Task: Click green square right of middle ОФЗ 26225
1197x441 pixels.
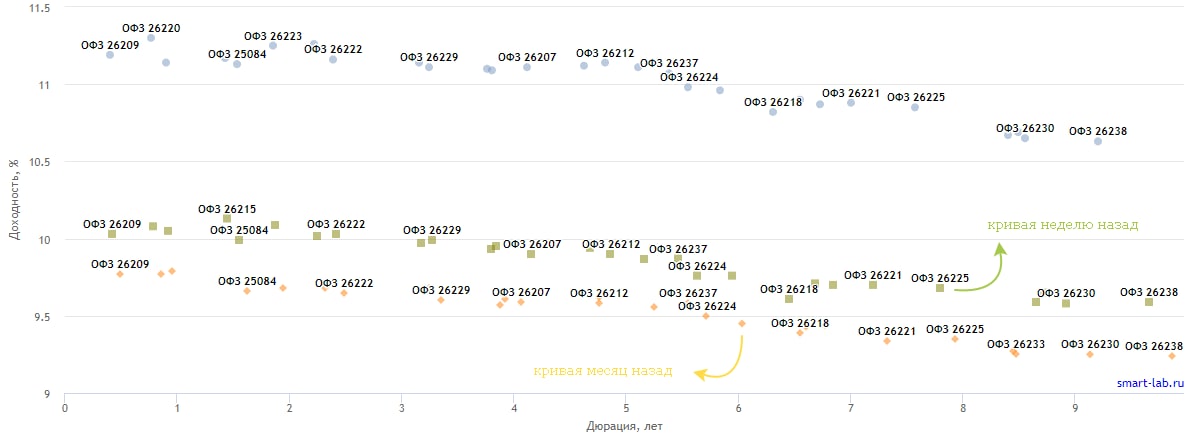Action: (x=940, y=288)
